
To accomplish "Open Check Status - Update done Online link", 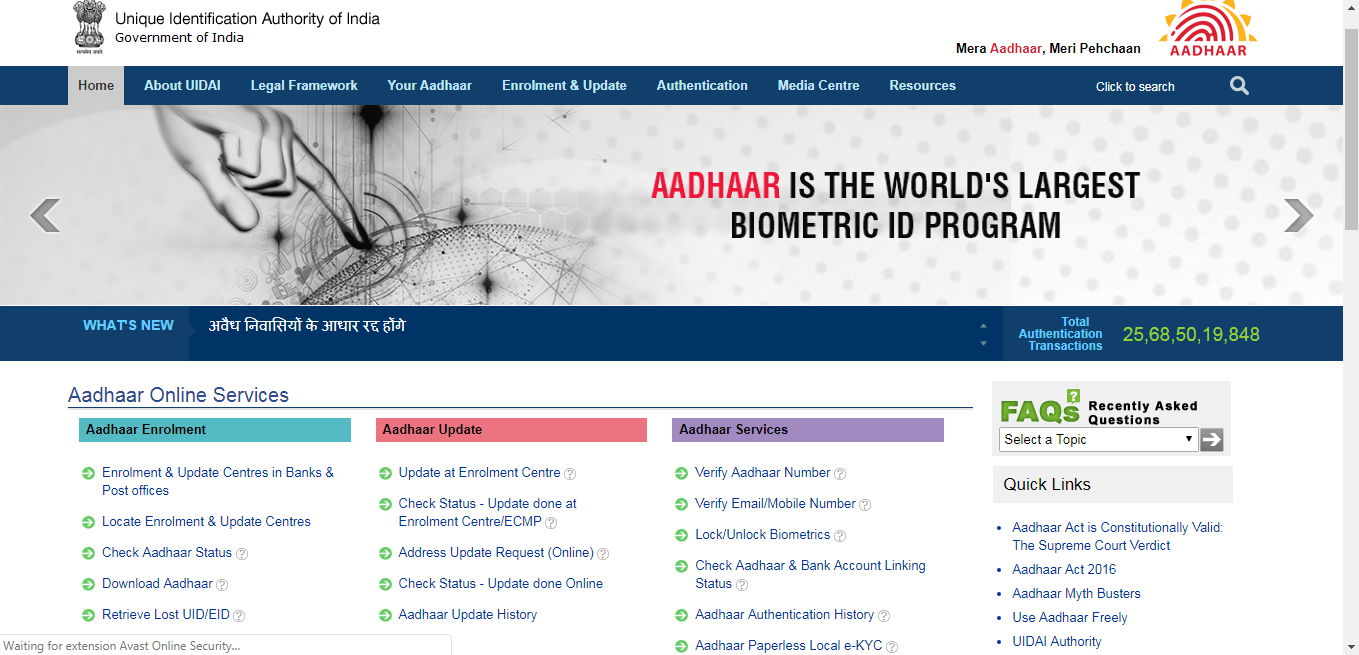I will pos(501,583).
